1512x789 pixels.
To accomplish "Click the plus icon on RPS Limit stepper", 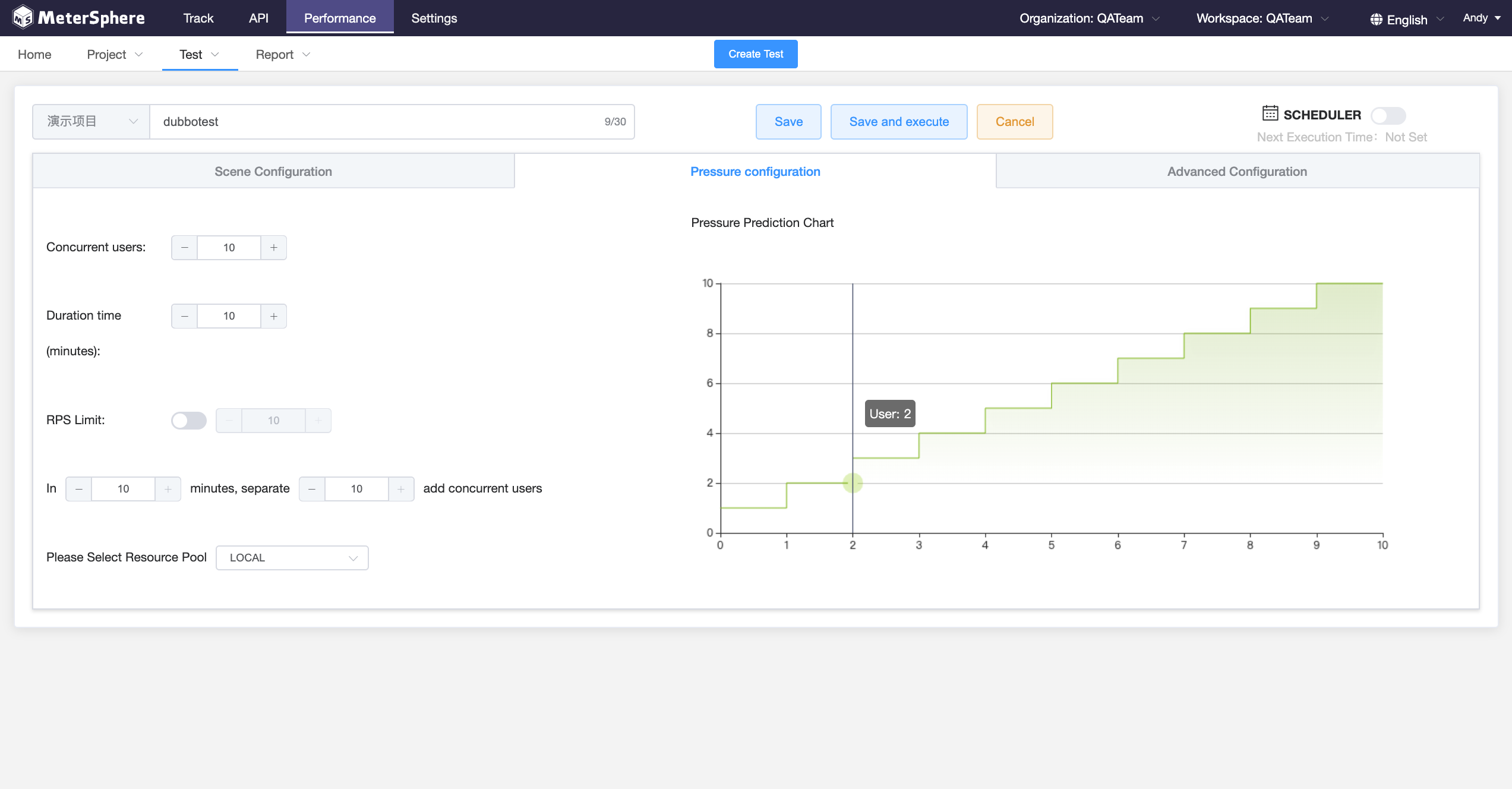I will click(318, 420).
